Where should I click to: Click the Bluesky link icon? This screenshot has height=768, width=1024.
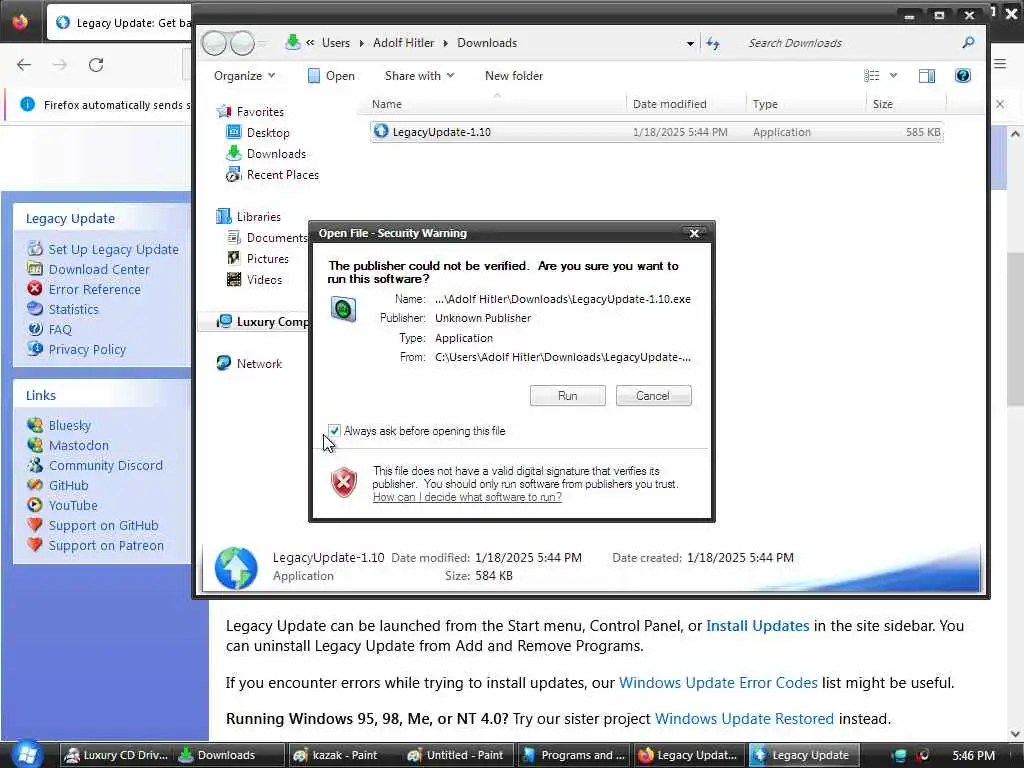click(35, 425)
